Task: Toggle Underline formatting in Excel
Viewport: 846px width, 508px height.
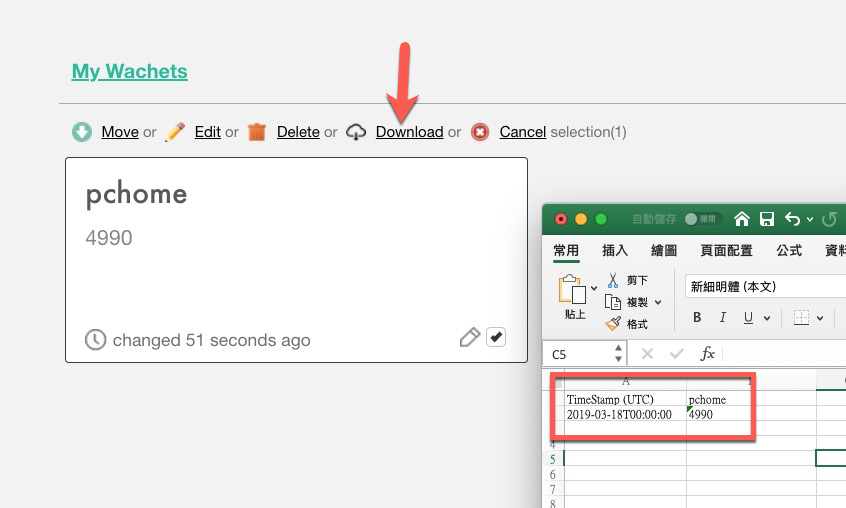Action: (748, 317)
